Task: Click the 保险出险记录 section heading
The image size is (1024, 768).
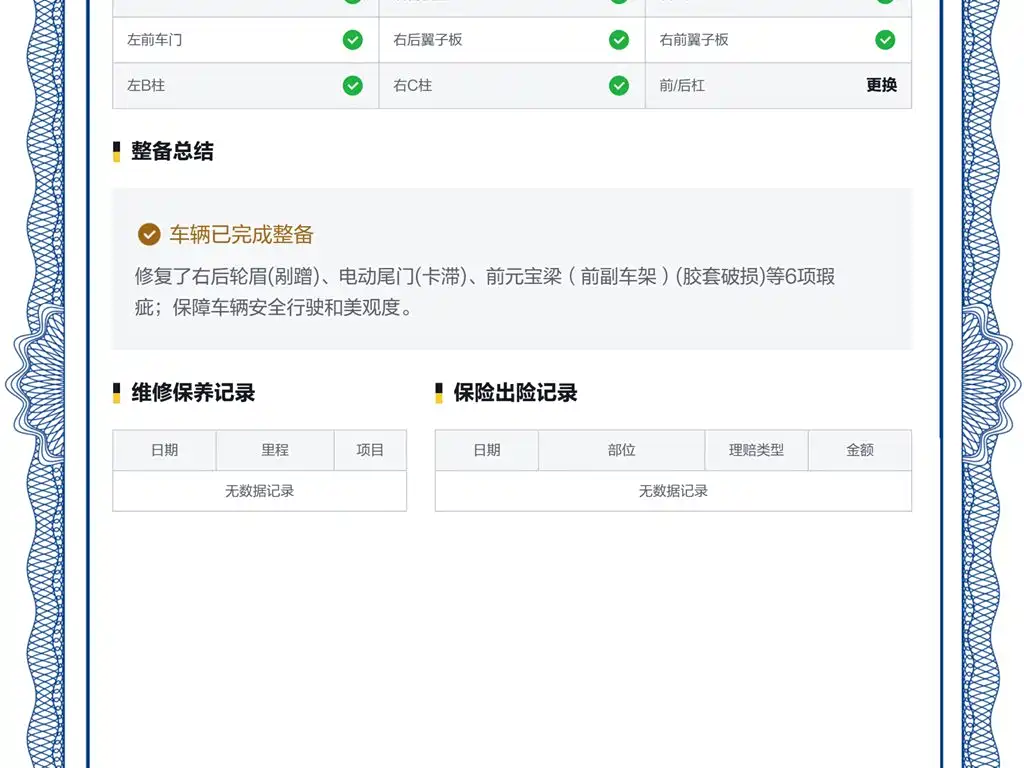Action: (515, 392)
